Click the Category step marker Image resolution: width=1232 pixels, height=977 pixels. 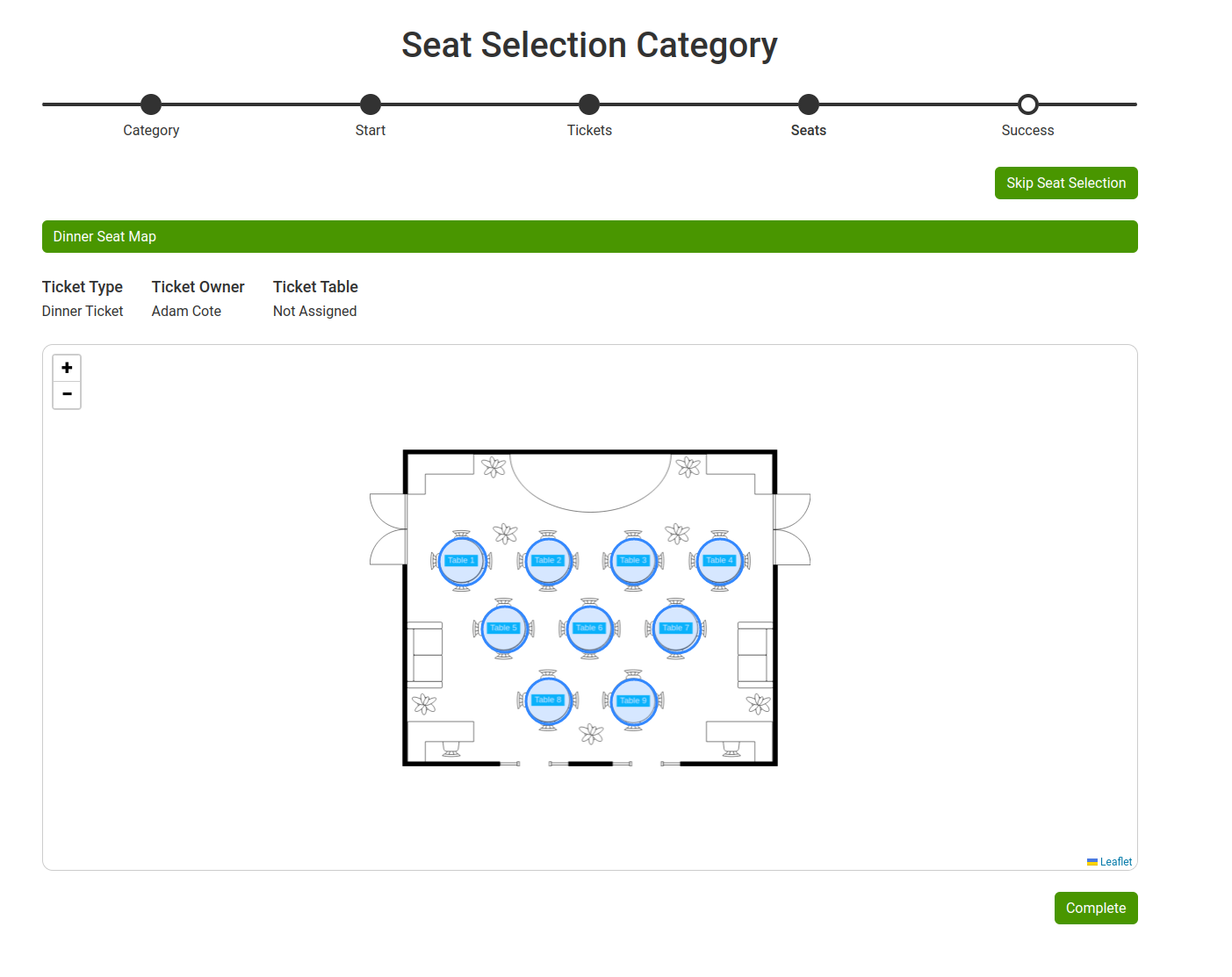click(x=151, y=103)
